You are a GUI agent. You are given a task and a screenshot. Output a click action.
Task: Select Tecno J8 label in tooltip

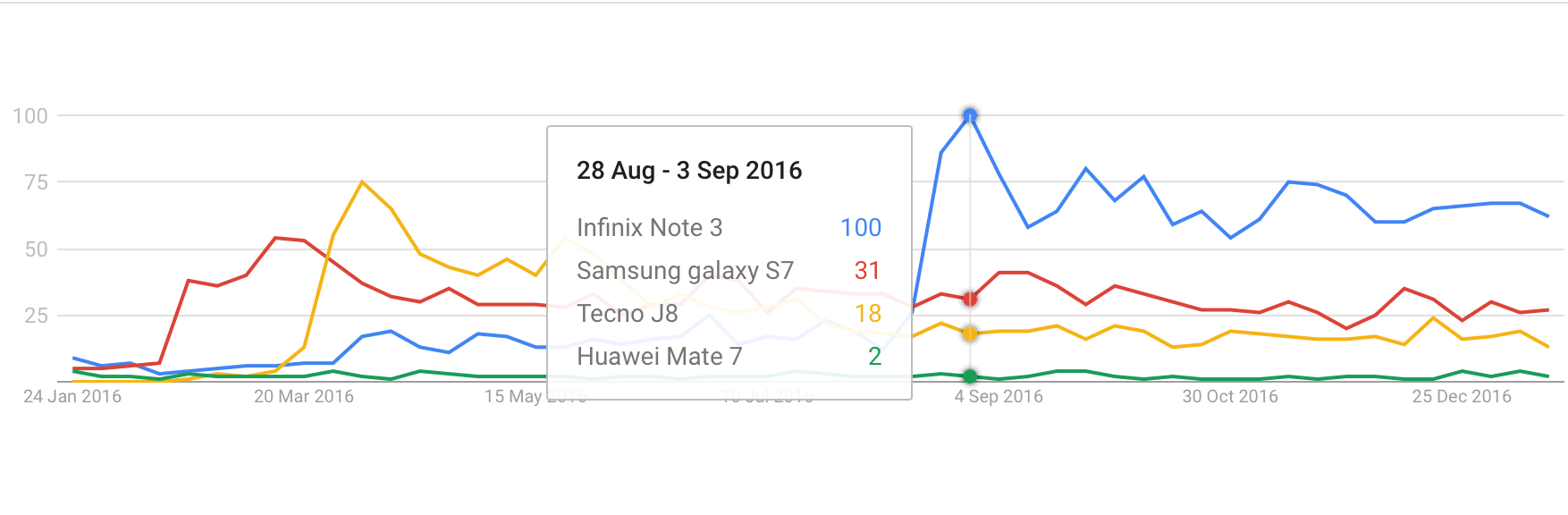click(x=627, y=314)
